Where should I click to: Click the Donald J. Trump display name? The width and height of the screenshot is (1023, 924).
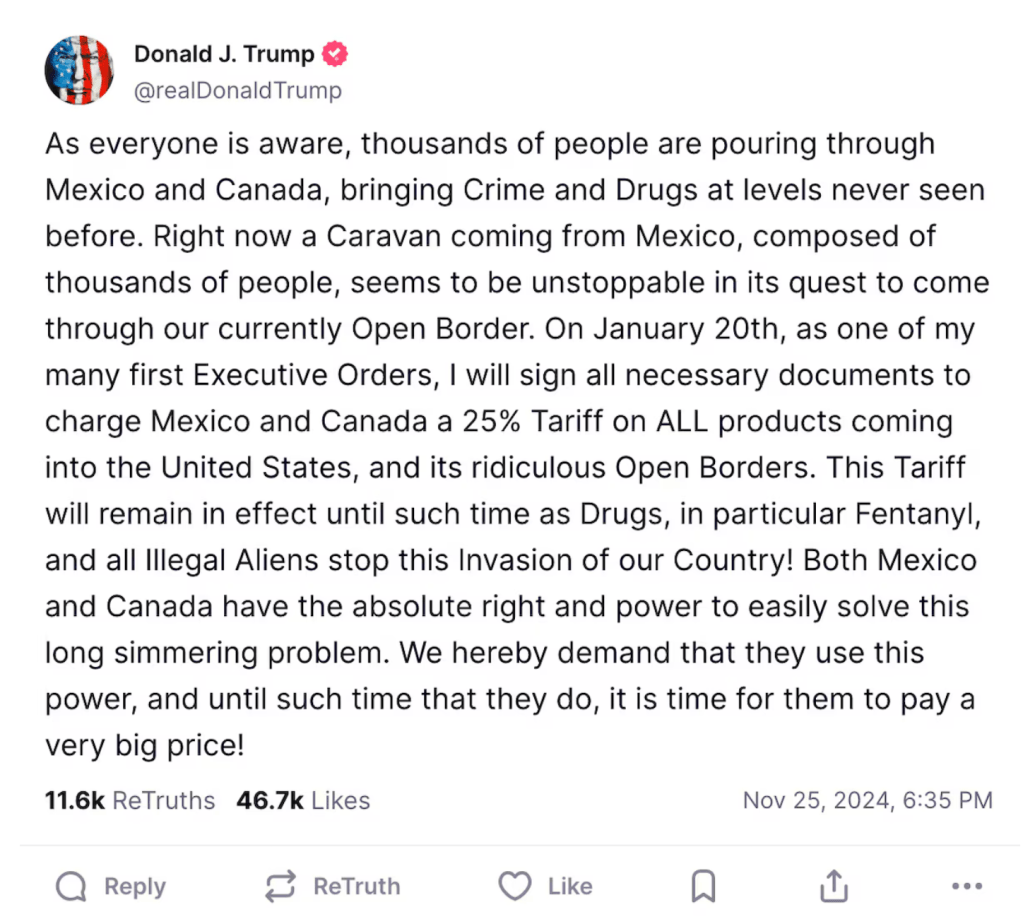click(x=224, y=54)
